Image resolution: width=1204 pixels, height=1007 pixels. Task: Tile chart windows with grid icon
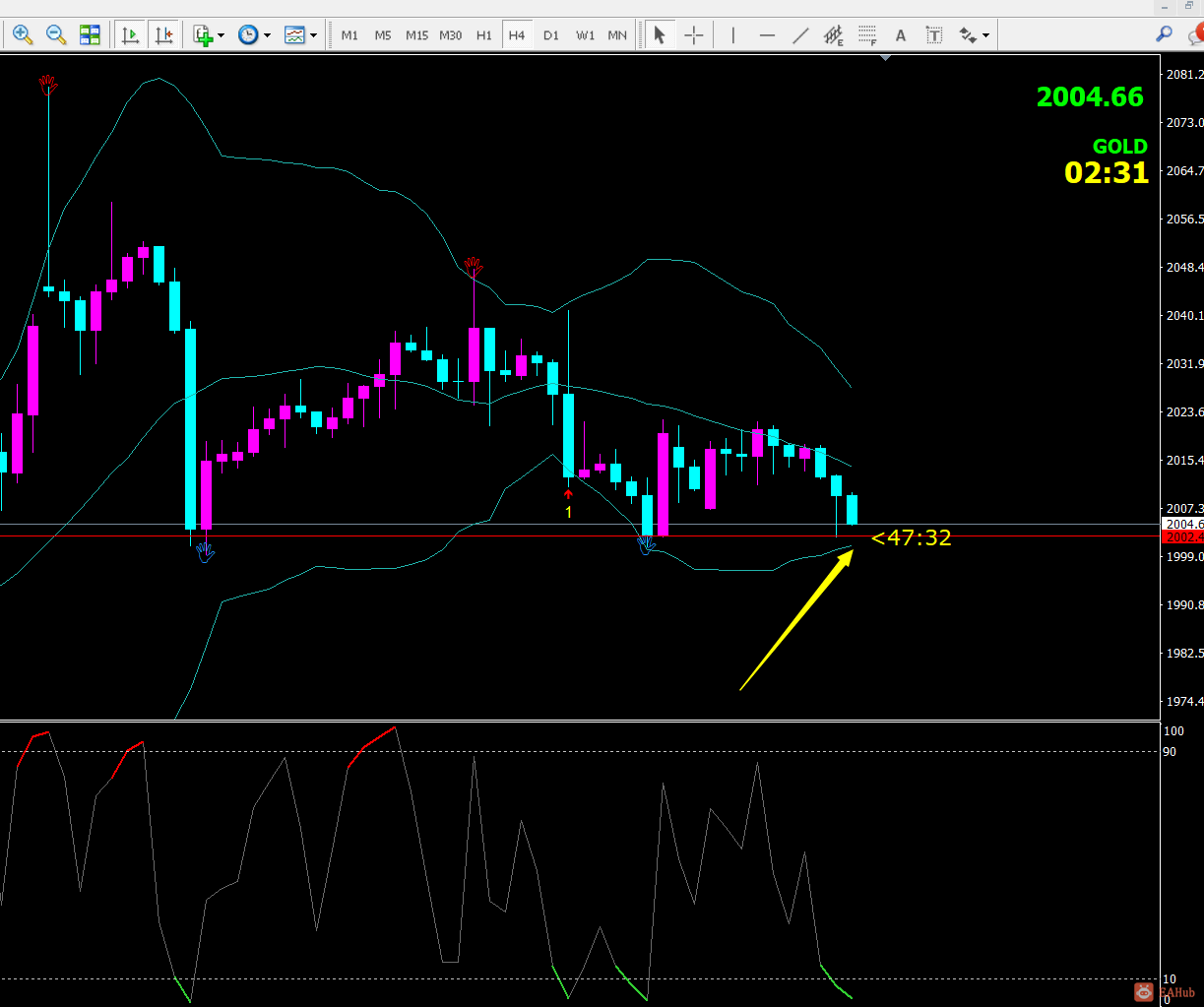tap(90, 35)
